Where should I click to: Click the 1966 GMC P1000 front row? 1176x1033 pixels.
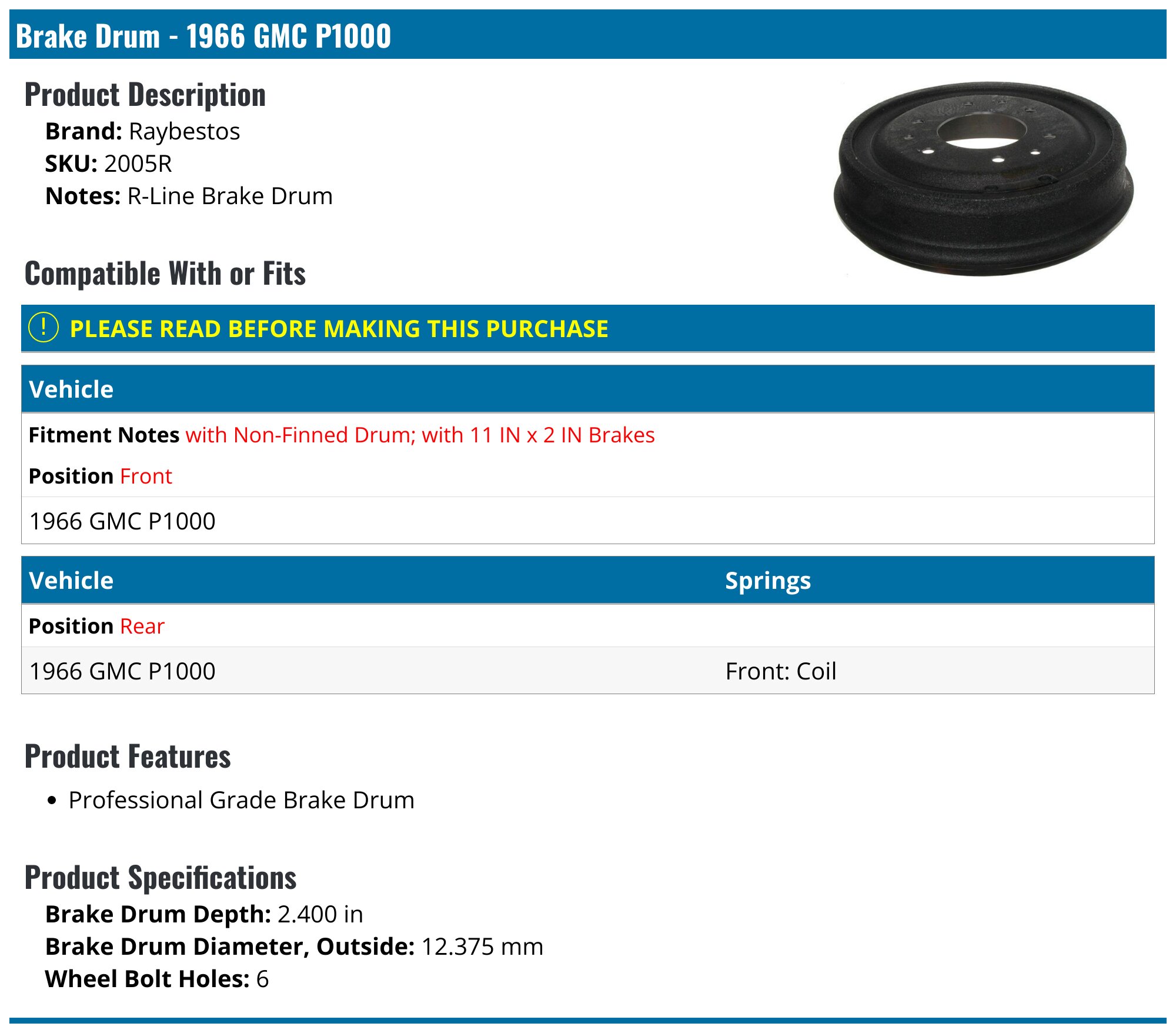588,521
